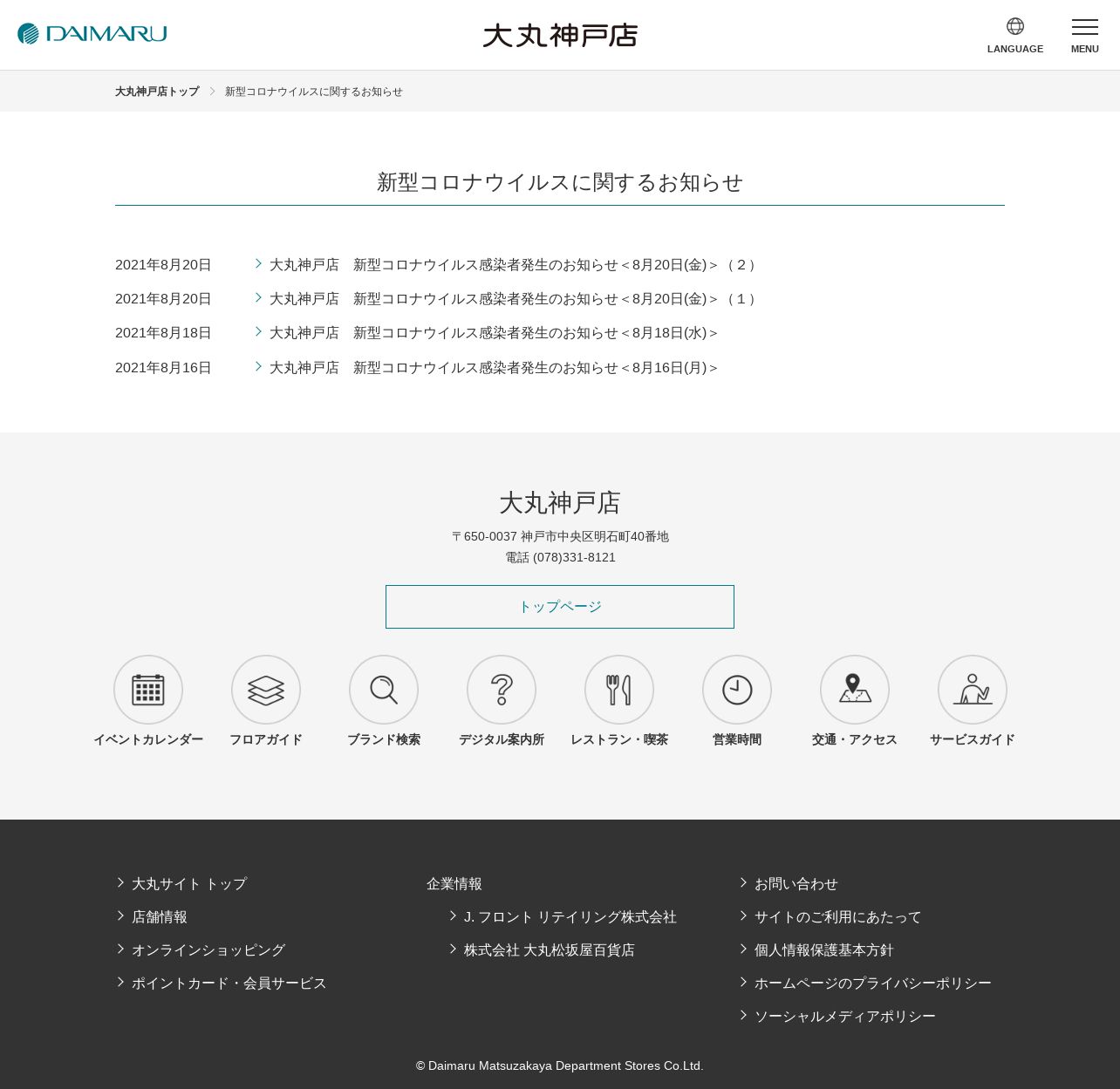Click the 新型コロナウイルスに関するお知らせ page heading
Viewport: 1120px width, 1089px height.
(x=560, y=182)
